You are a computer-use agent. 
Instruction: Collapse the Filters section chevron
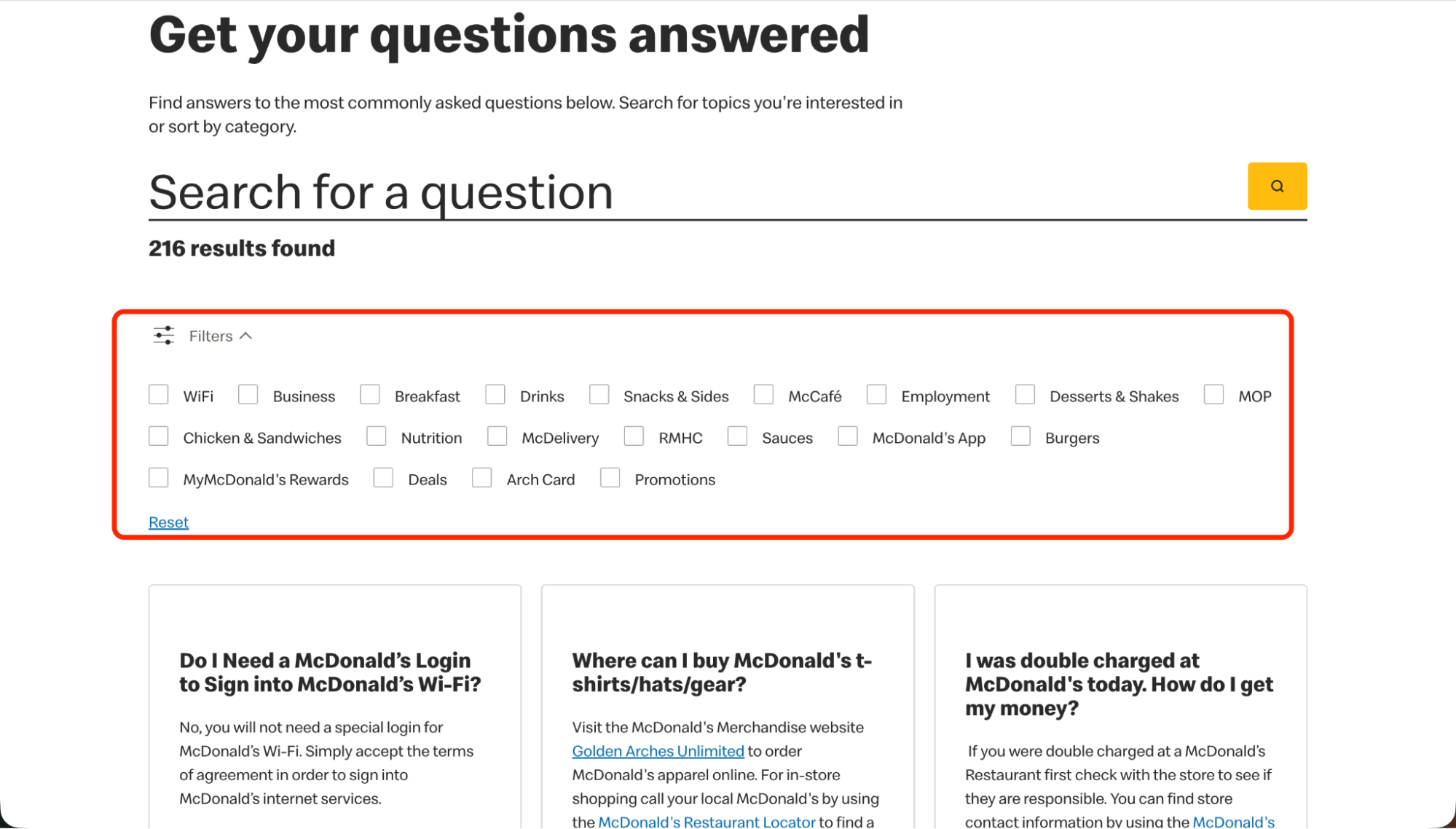click(246, 336)
